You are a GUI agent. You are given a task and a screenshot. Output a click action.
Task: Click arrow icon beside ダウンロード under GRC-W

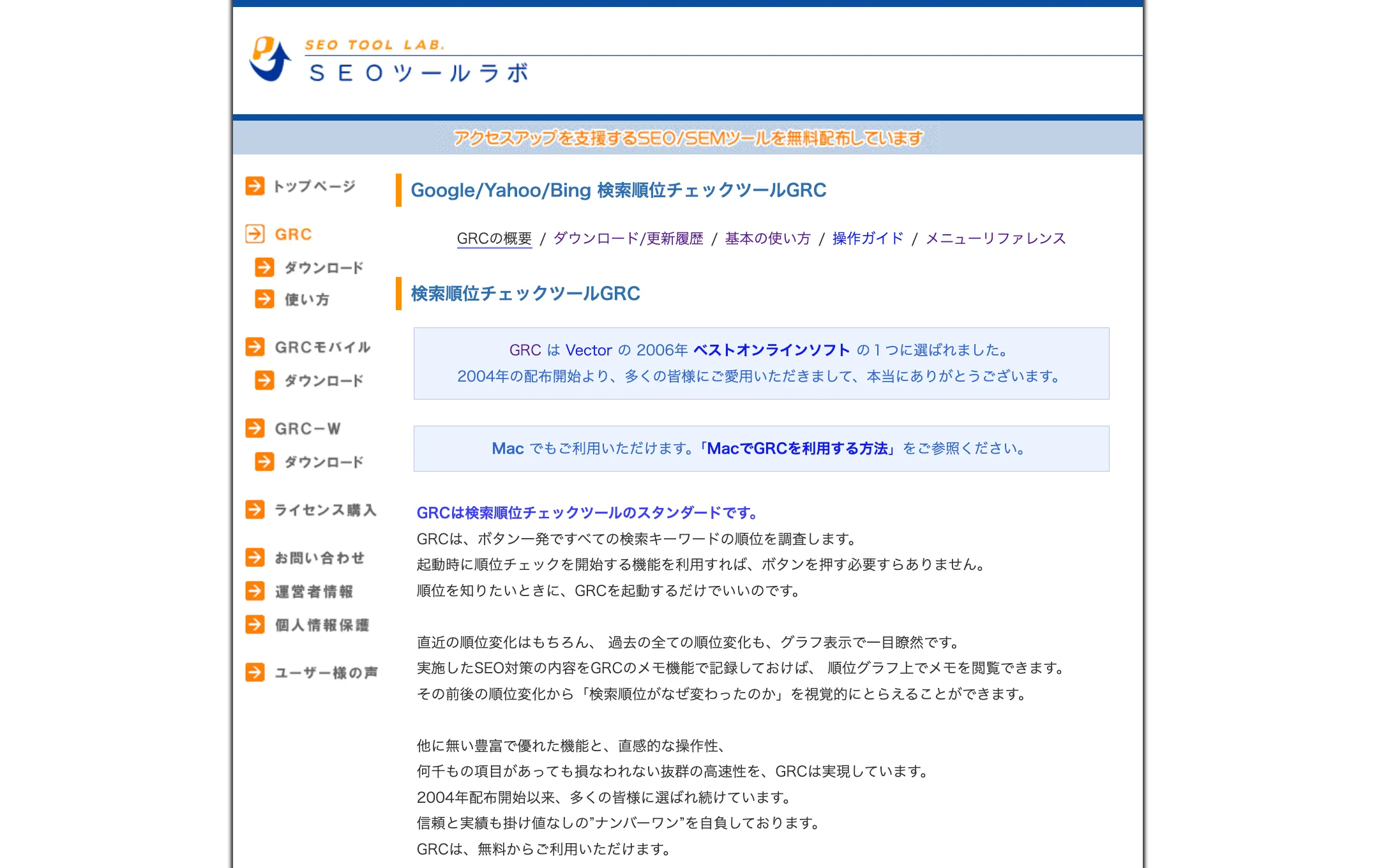[264, 461]
